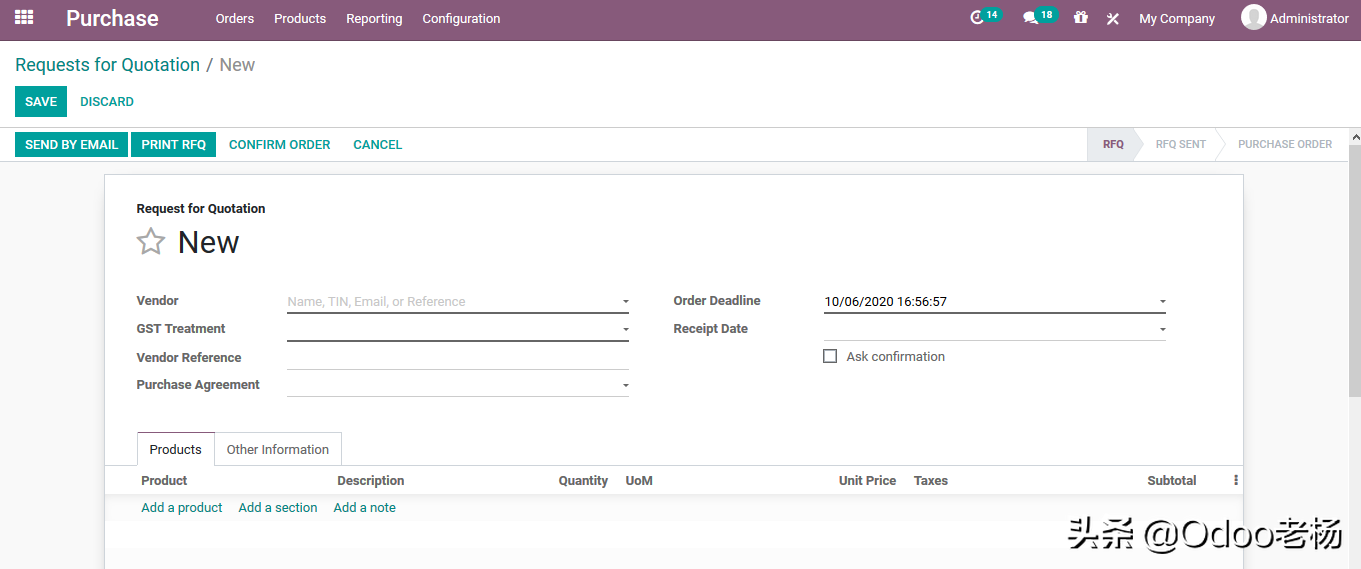Open the apps grid menu icon
The height and width of the screenshot is (569, 1361).
point(24,18)
